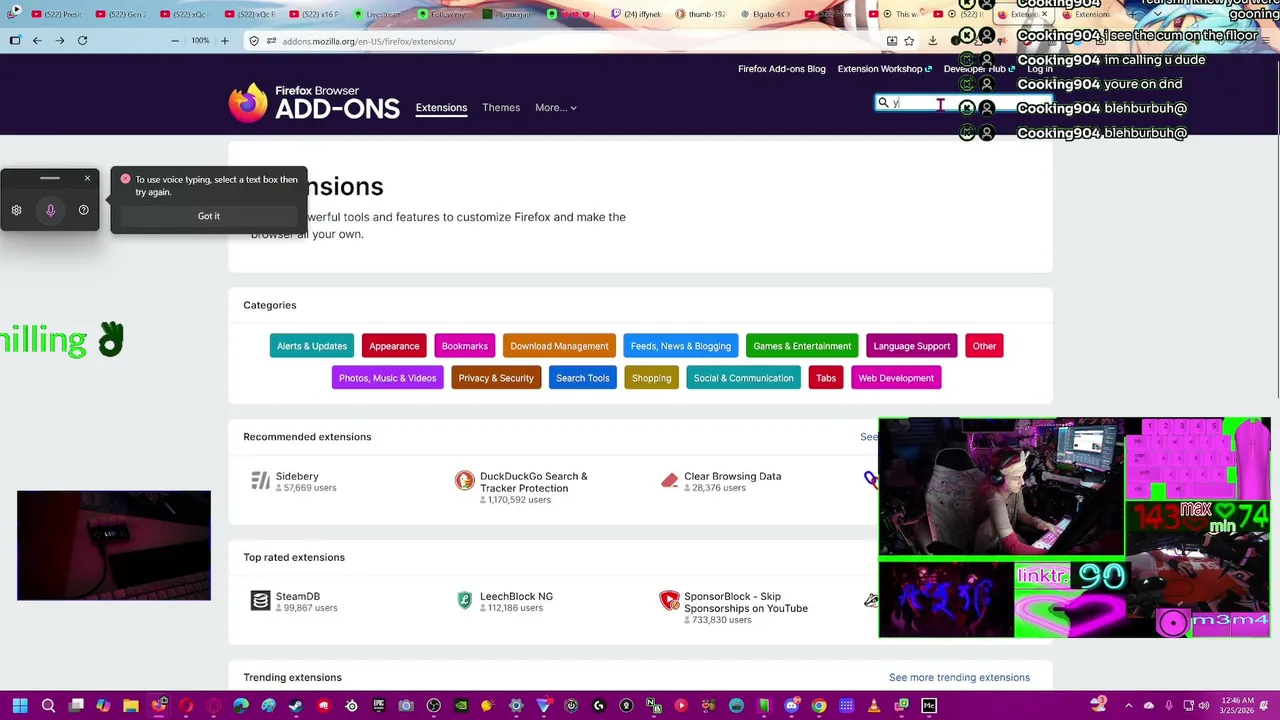Show hidden system tray icons chevron
1280x720 pixels.
point(1129,706)
